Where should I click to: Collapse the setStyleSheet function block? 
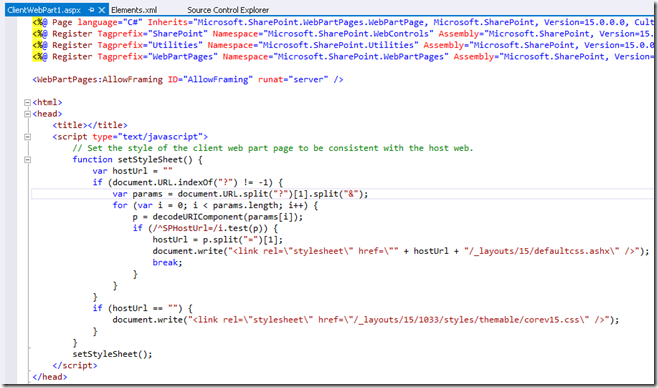pyautogui.click(x=27, y=159)
